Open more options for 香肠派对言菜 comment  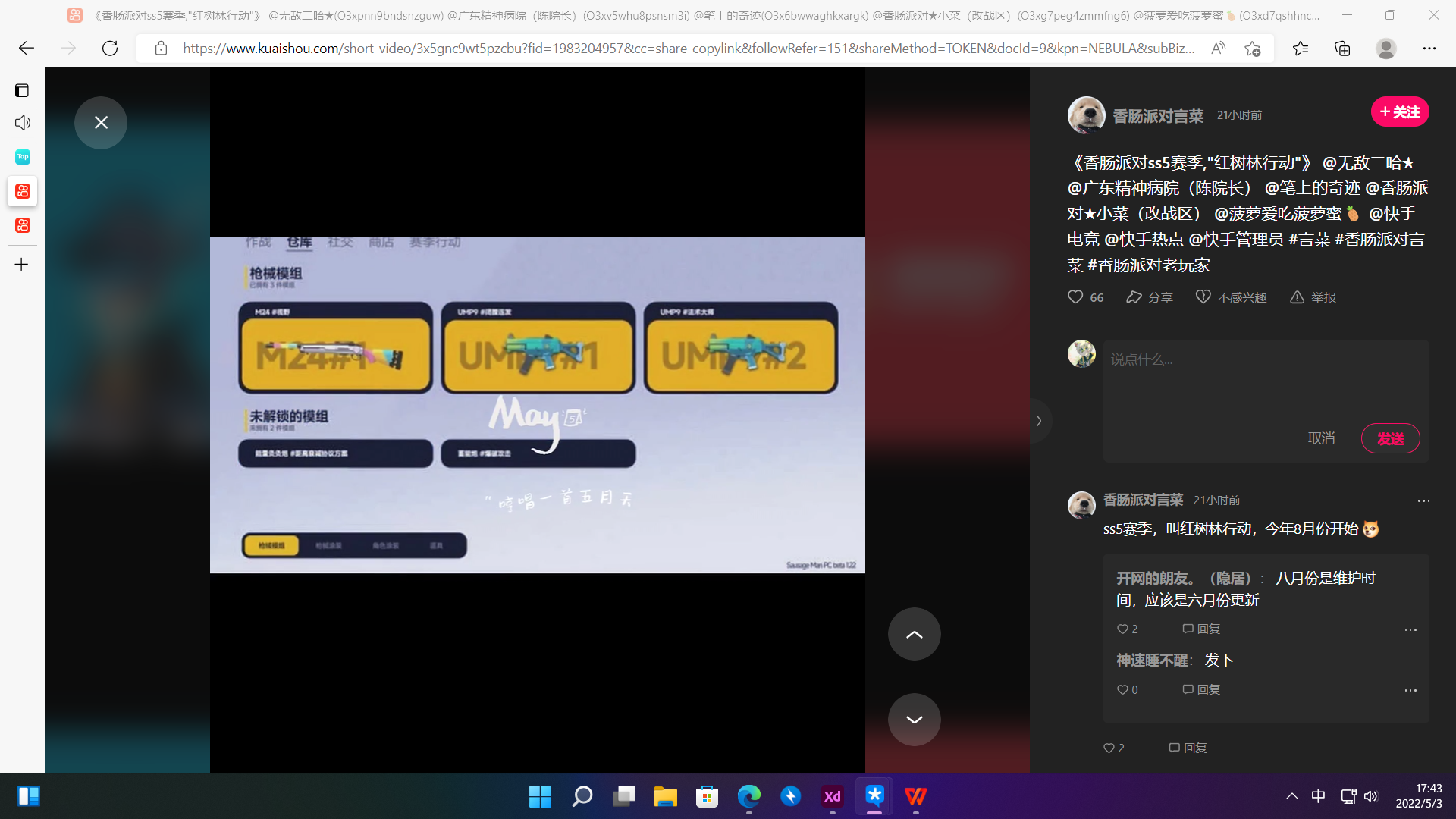point(1423,500)
